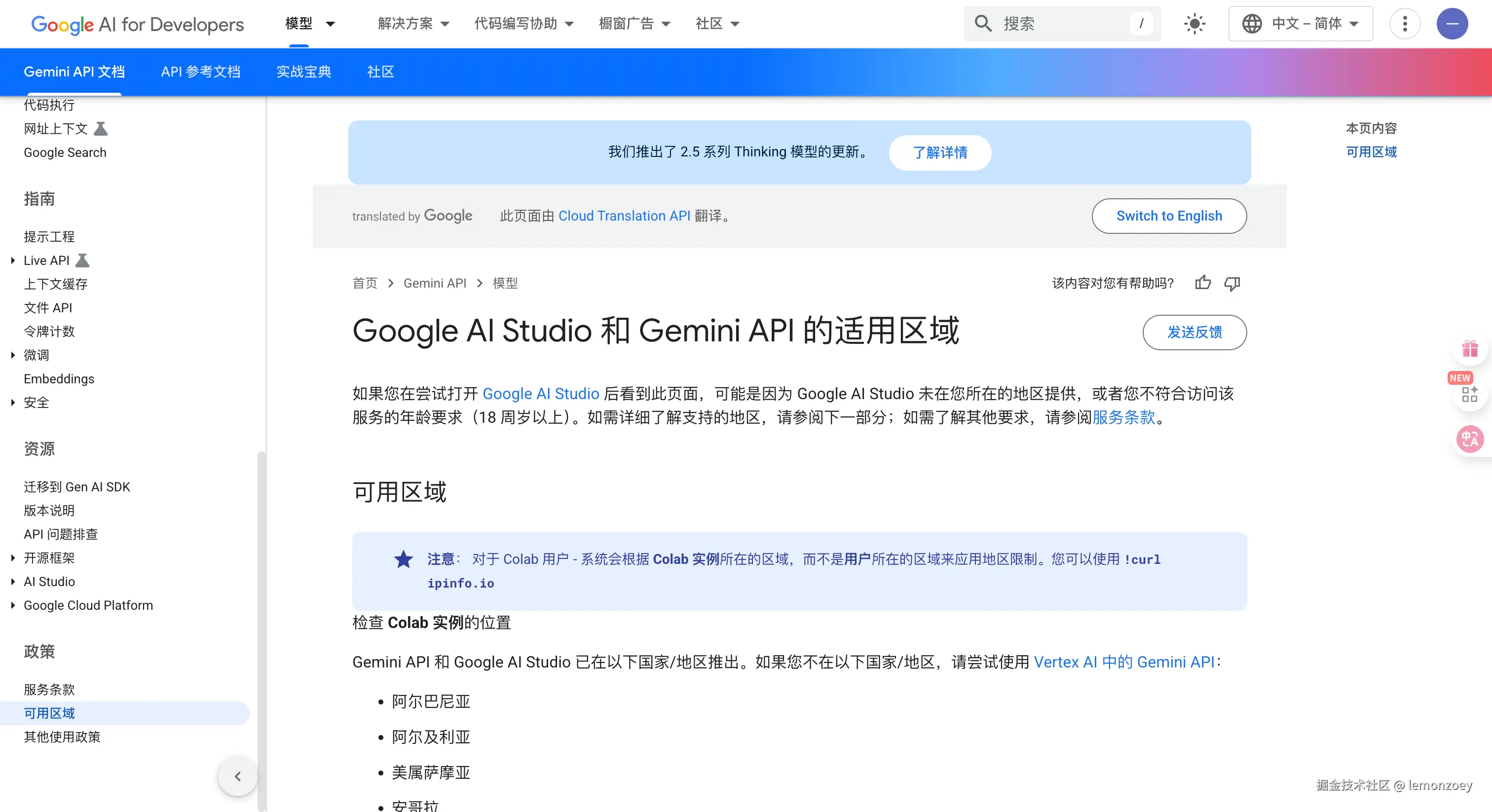The height and width of the screenshot is (812, 1492).
Task: Expand the Live API tree item
Action: click(13, 260)
